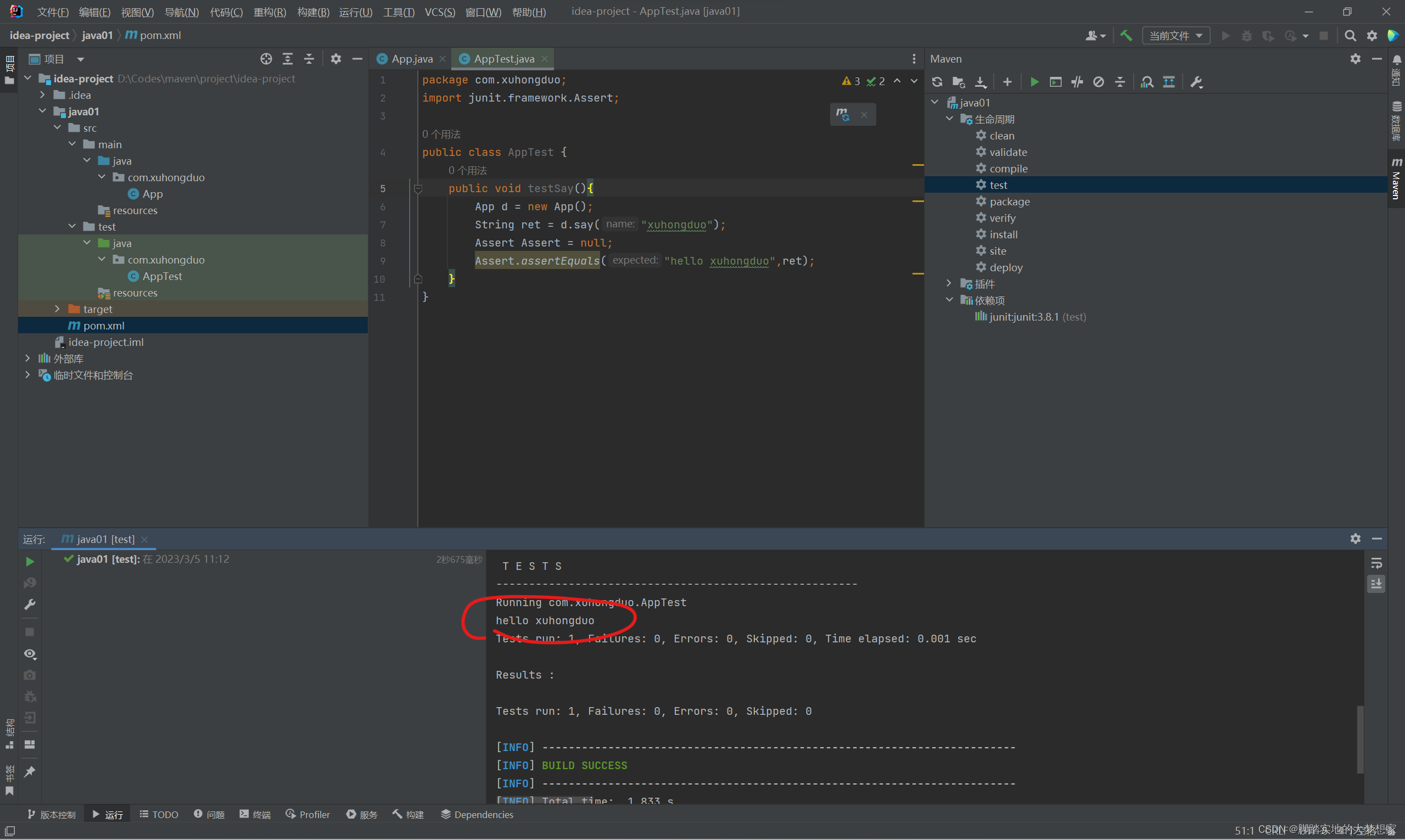Viewport: 1405px width, 840px height.
Task: Jump to next highlighted error arrow
Action: [x=914, y=81]
